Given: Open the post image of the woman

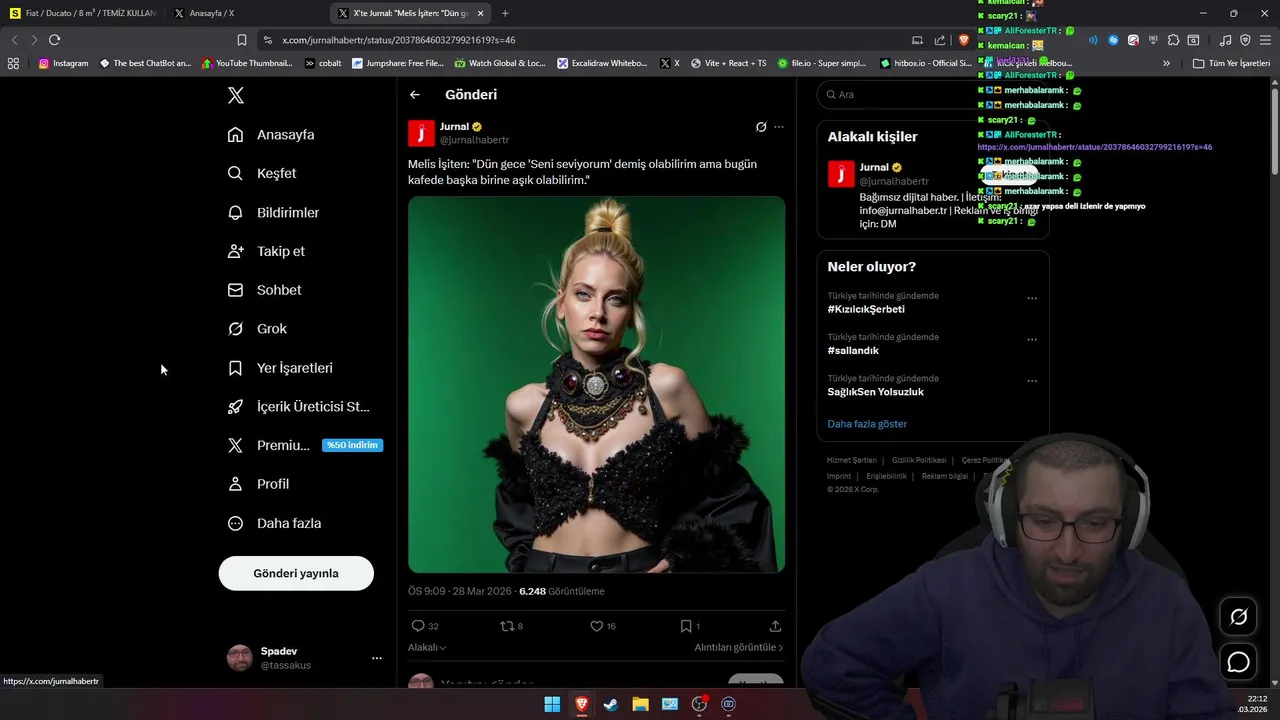Looking at the screenshot, I should click(596, 384).
